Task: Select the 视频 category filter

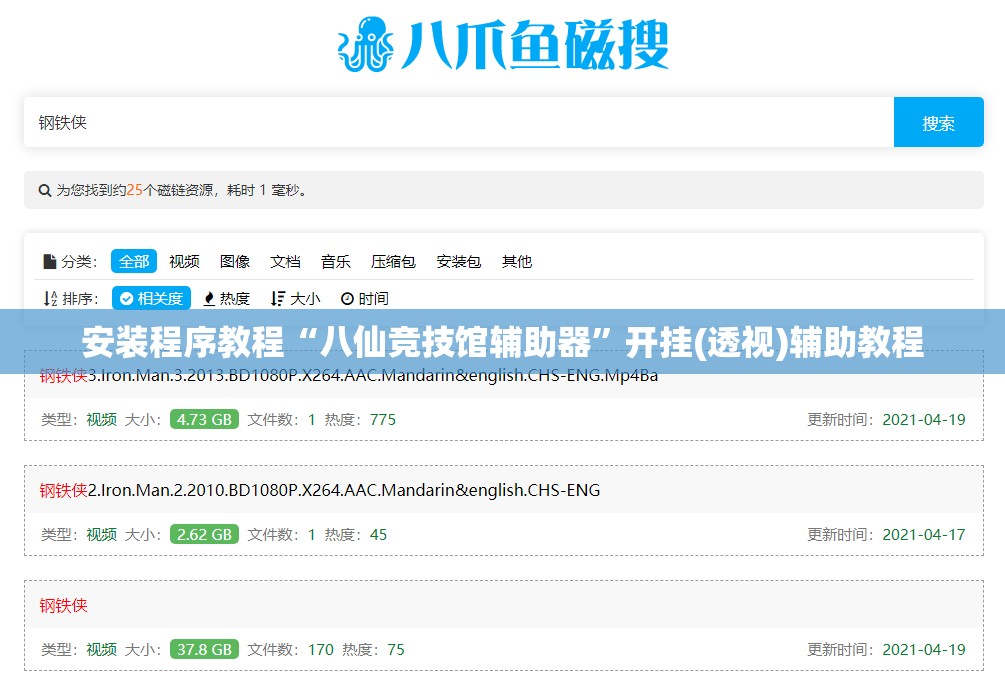Action: coord(185,261)
